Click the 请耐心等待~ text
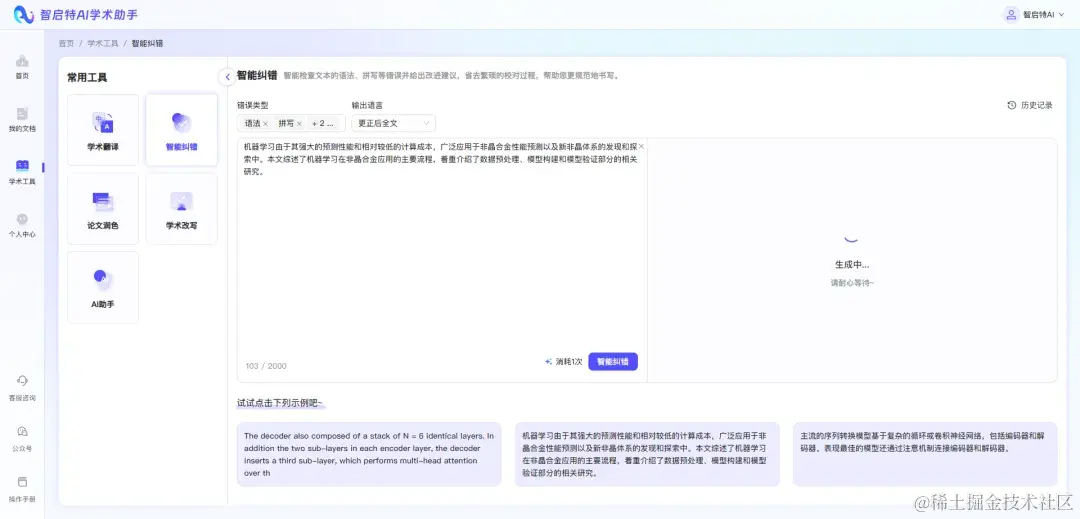The width and height of the screenshot is (1080, 519). (x=852, y=282)
